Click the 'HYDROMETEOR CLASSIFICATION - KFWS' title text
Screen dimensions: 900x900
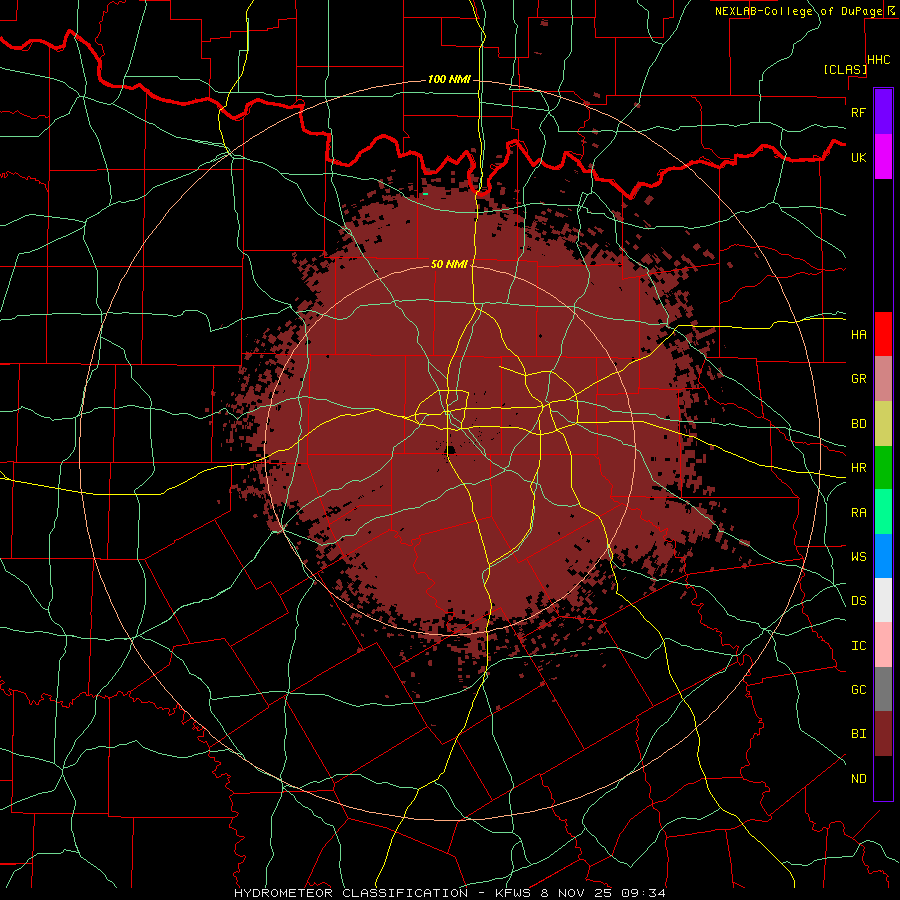(x=385, y=893)
